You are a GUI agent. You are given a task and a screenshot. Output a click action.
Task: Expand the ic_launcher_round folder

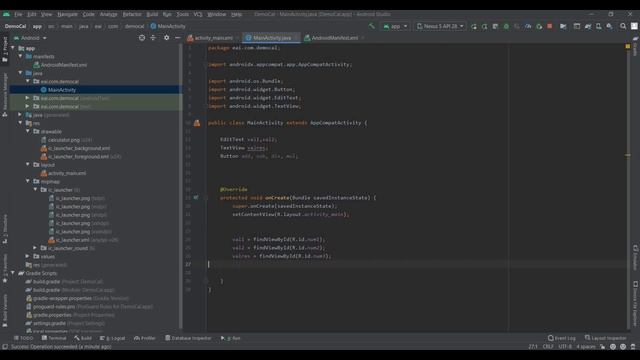point(35,248)
